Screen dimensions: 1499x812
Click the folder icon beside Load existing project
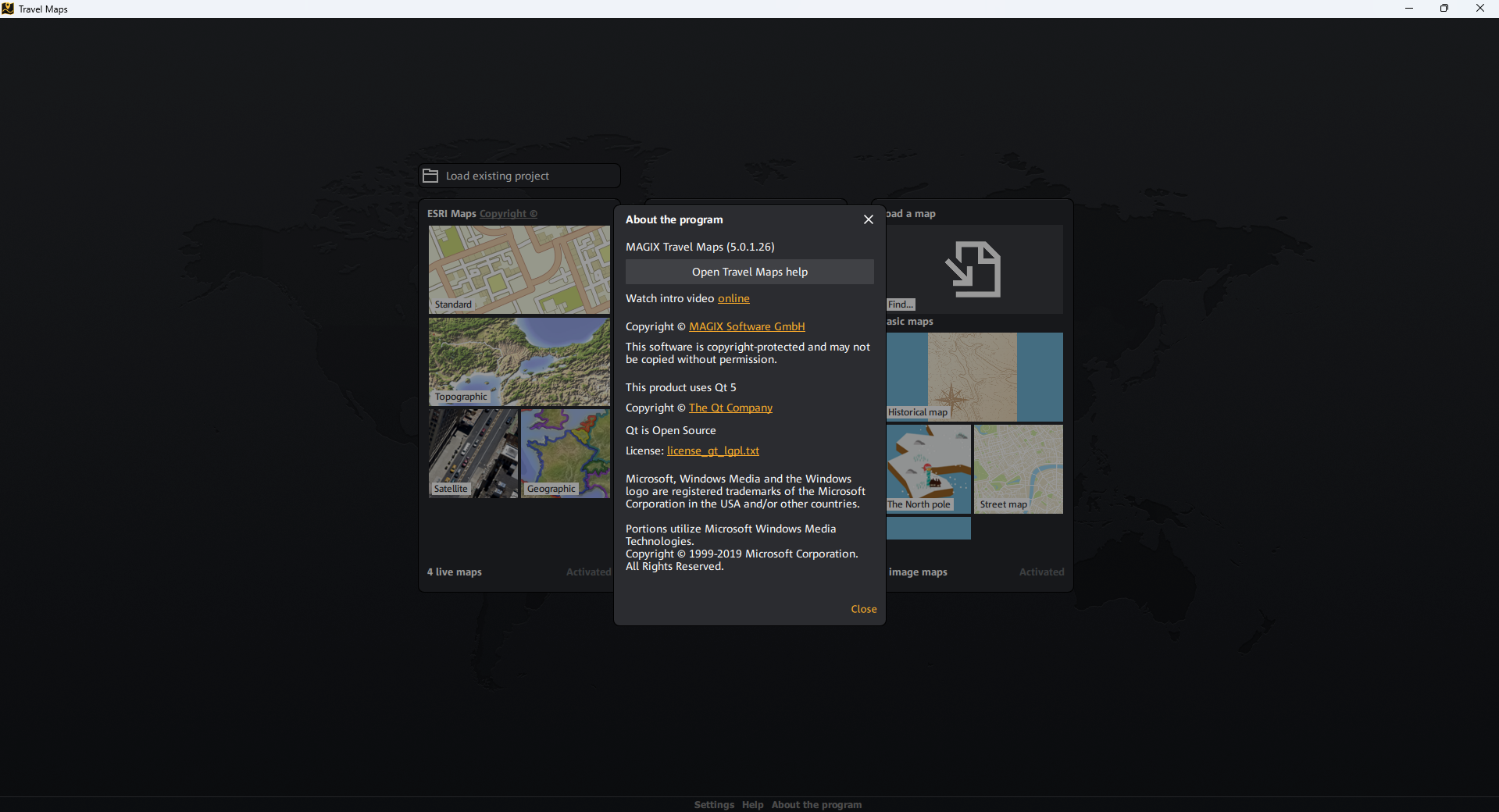pyautogui.click(x=430, y=176)
